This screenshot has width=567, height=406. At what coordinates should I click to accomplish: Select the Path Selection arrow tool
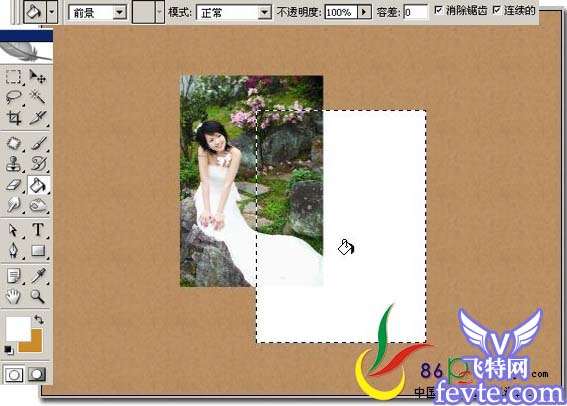click(x=13, y=230)
